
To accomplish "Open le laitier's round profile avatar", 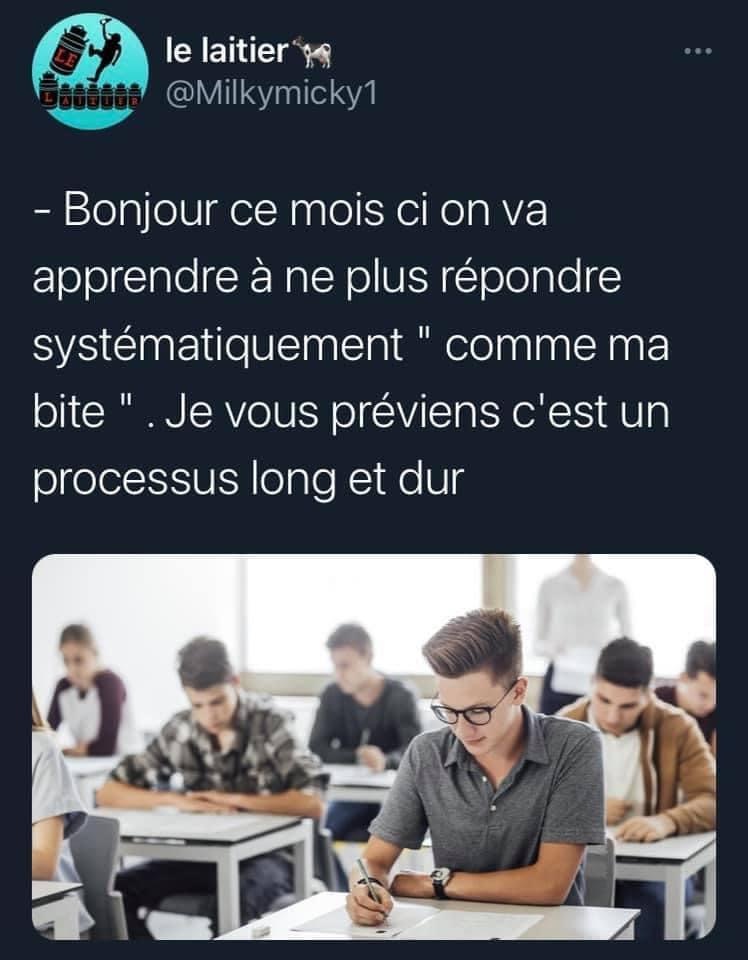I will (91, 72).
